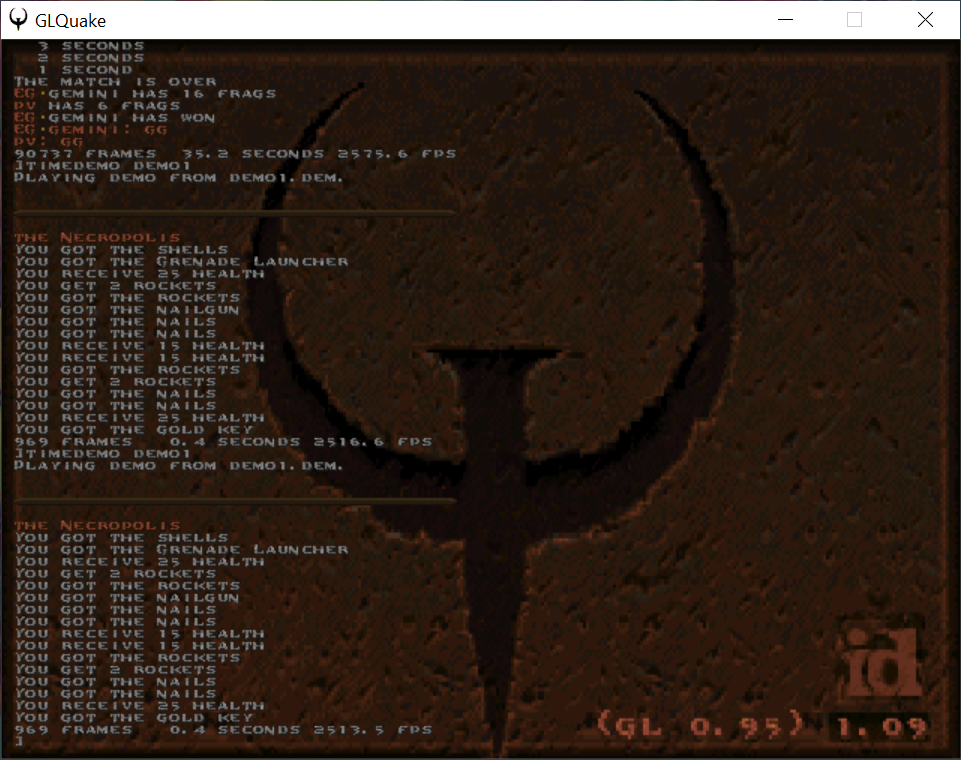
Task: Click the "1.09" version number
Action: (x=881, y=728)
